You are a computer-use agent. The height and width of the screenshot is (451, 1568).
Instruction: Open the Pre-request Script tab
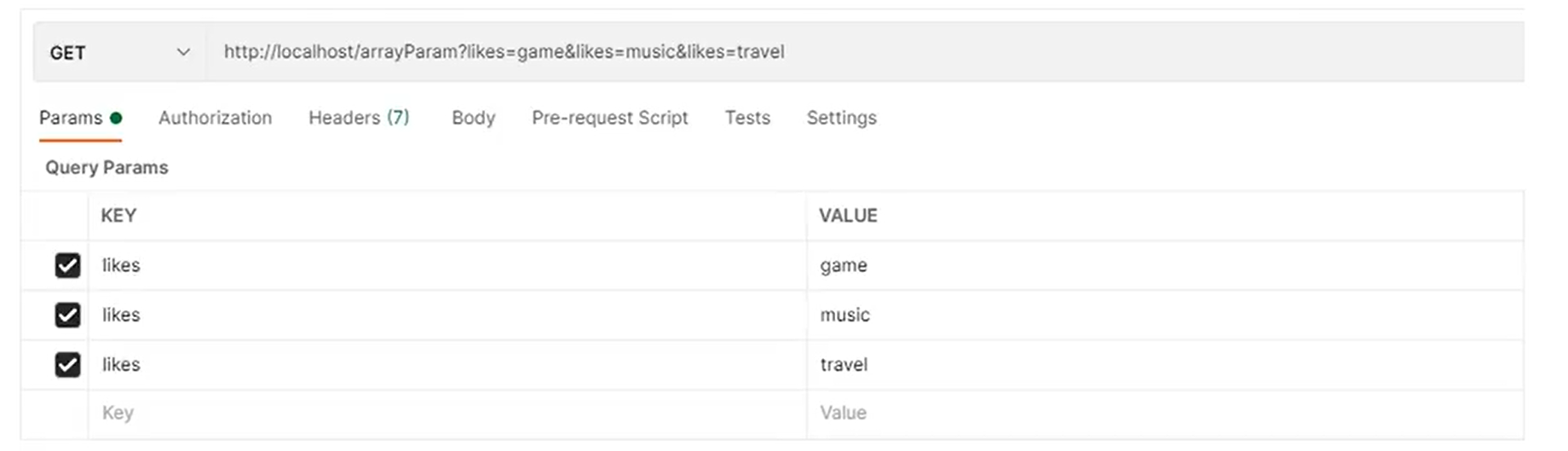[x=609, y=118]
